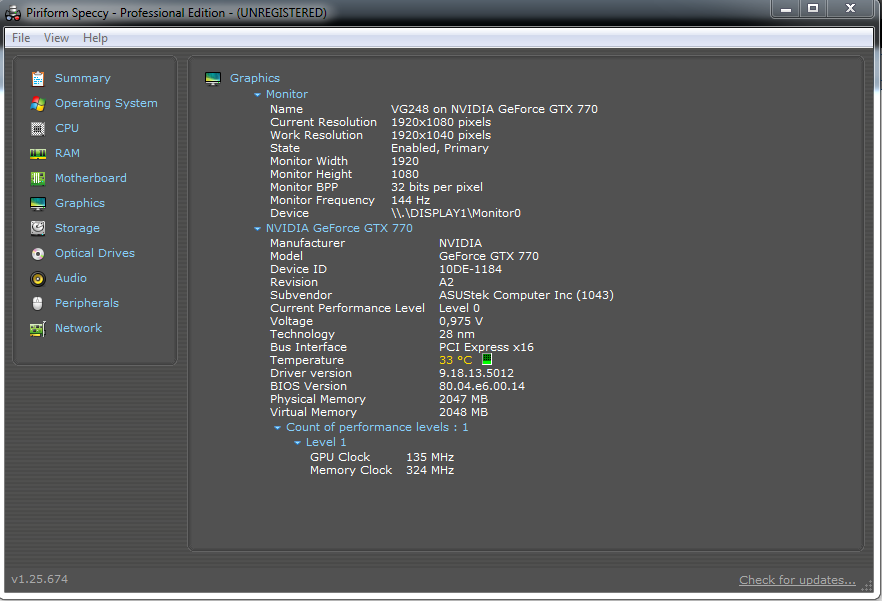
Task: Click the Check for updates link
Action: coord(797,580)
